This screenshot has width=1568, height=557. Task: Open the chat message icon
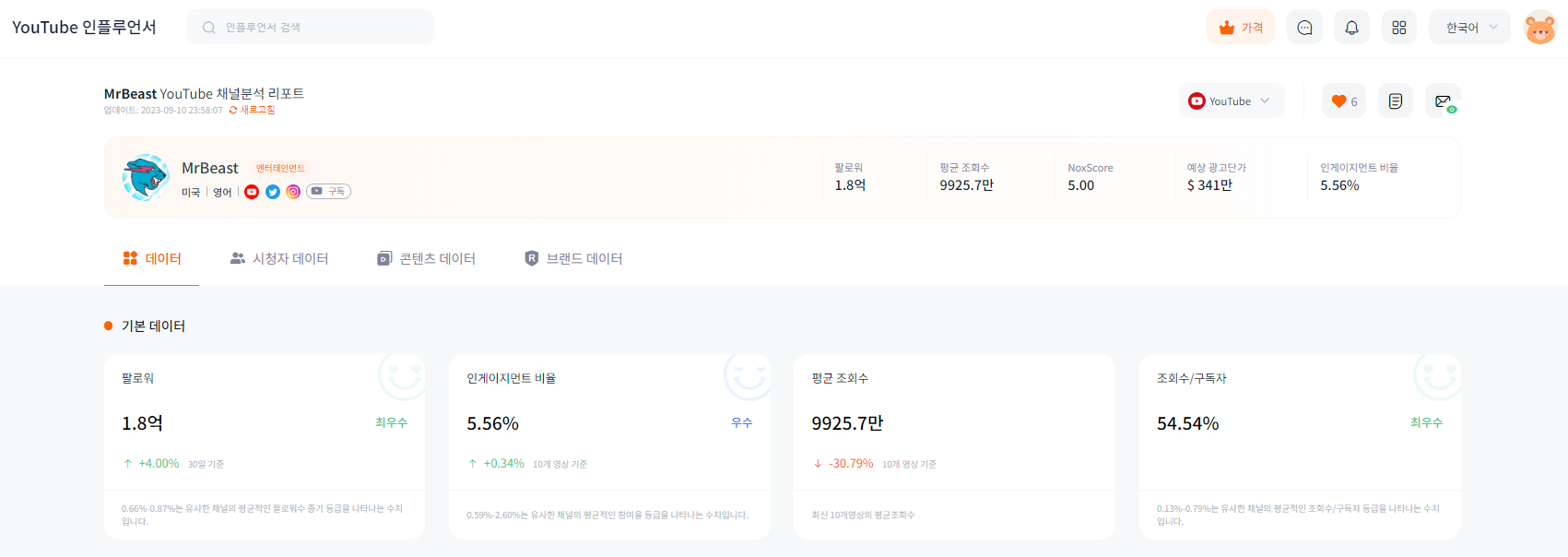(x=1304, y=28)
